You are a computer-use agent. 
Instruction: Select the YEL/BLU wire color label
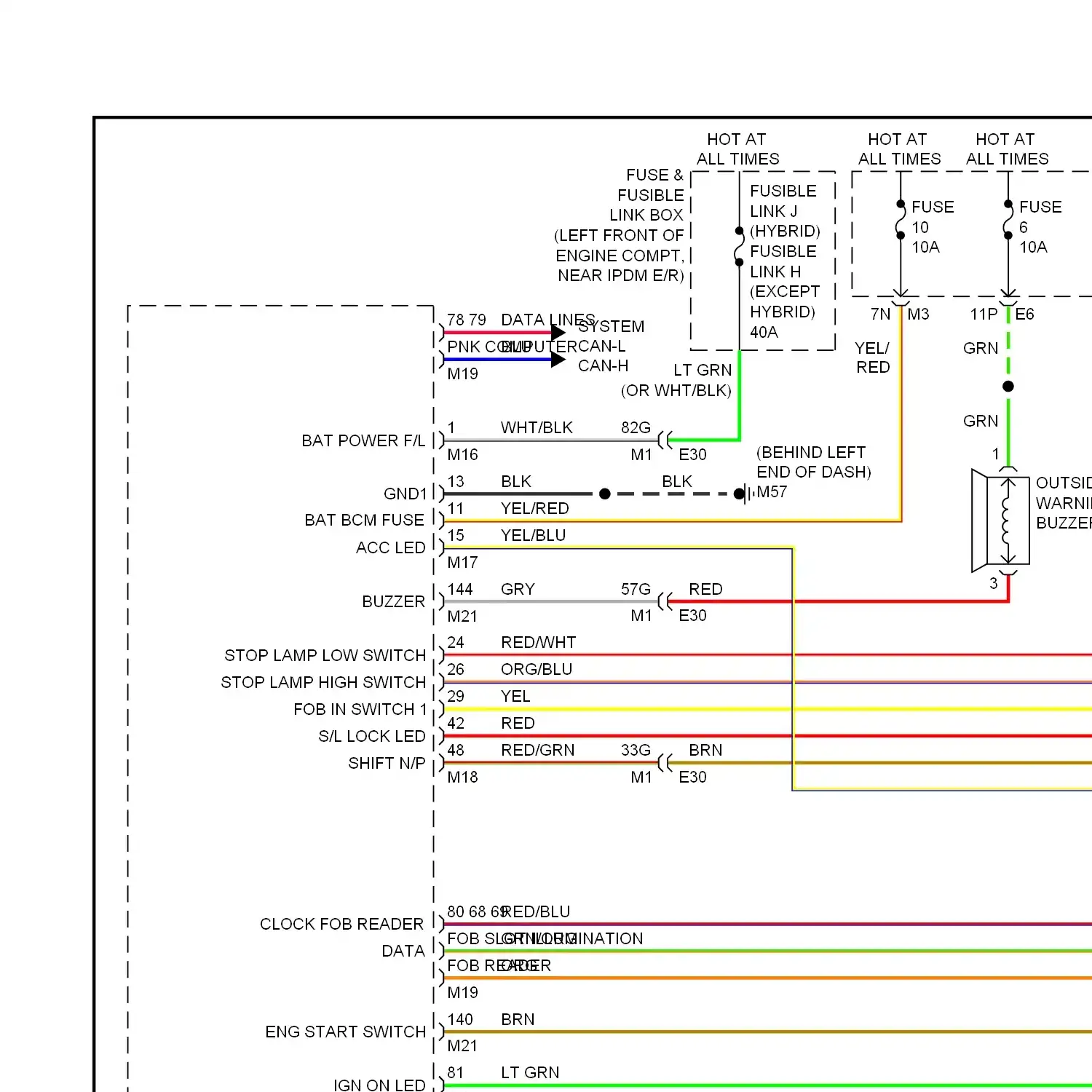533,535
